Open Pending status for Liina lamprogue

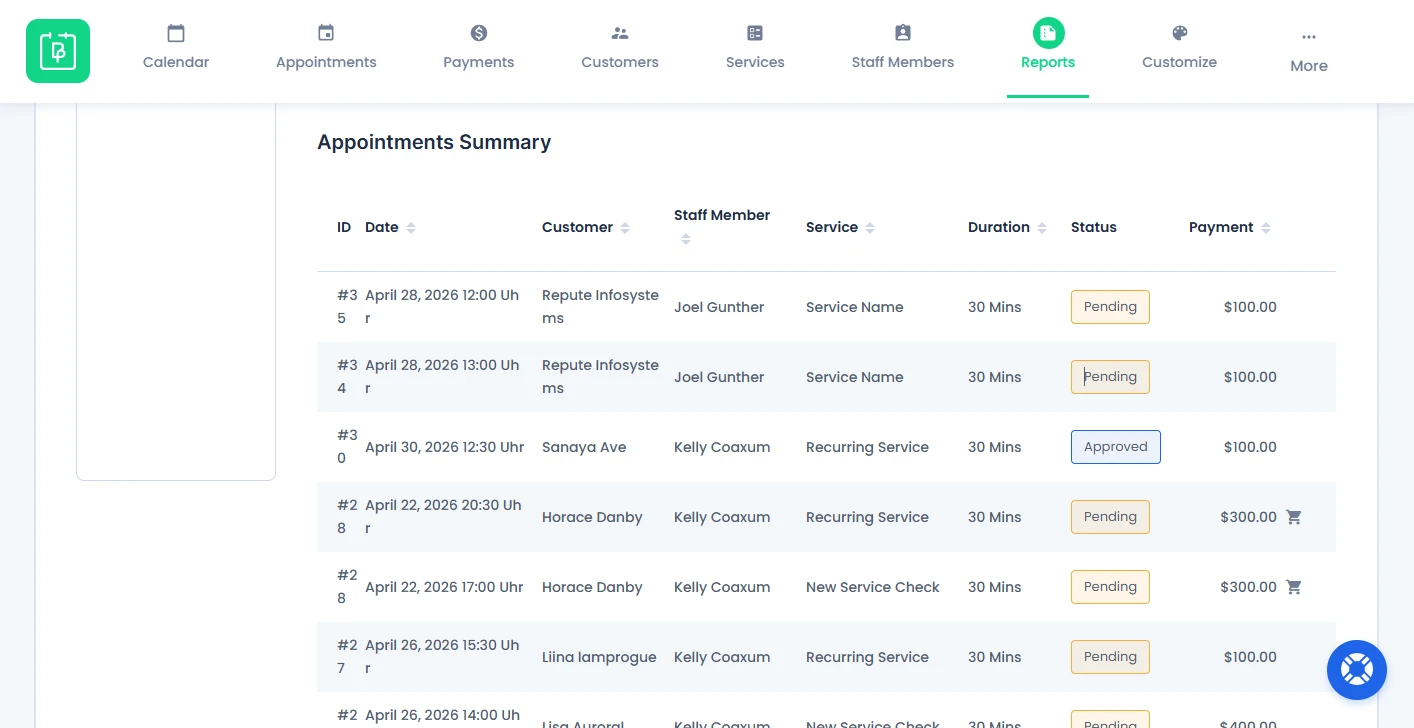(1110, 657)
